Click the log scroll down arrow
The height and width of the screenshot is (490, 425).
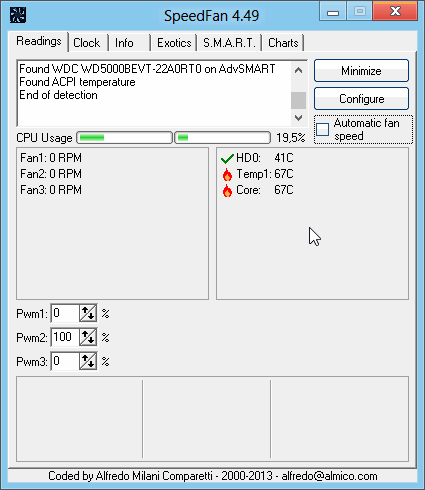click(x=298, y=118)
